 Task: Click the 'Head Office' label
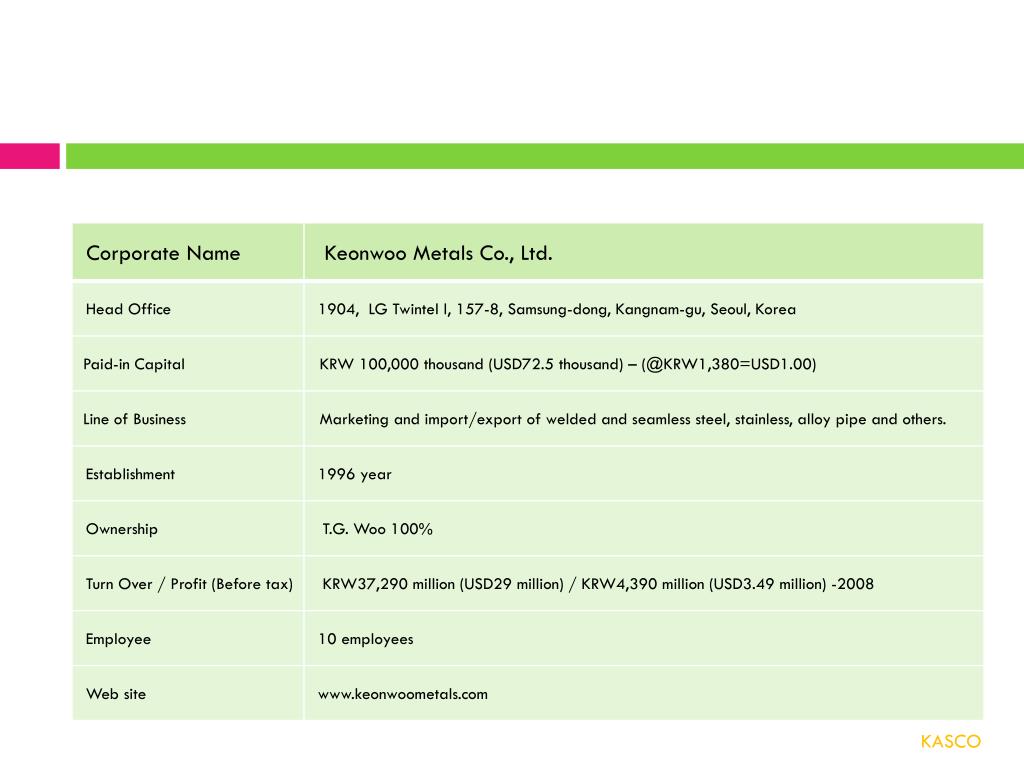point(128,310)
